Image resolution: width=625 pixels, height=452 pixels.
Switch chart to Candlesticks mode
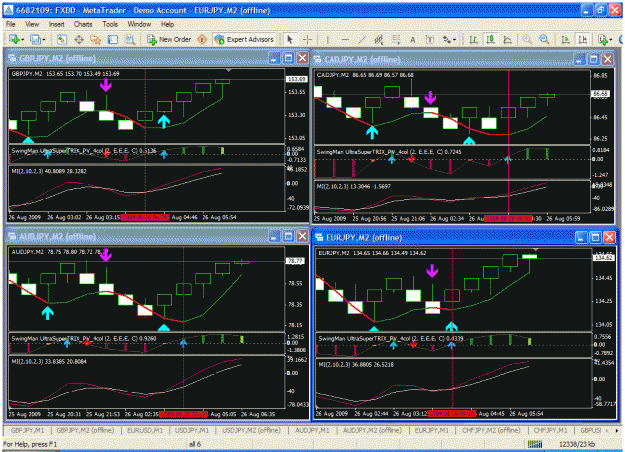point(490,39)
